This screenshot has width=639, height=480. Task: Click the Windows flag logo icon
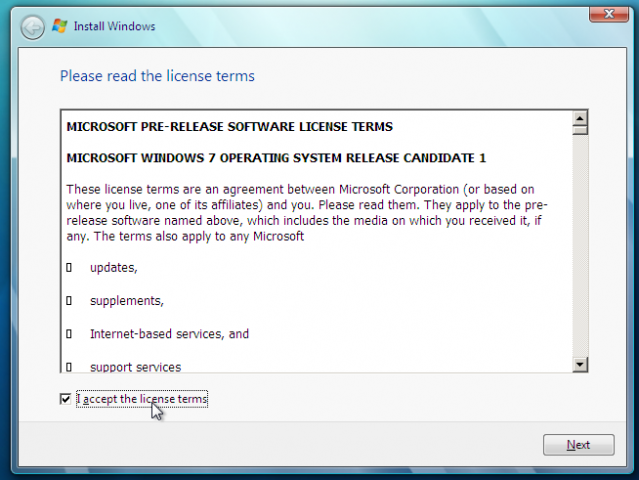pyautogui.click(x=59, y=26)
